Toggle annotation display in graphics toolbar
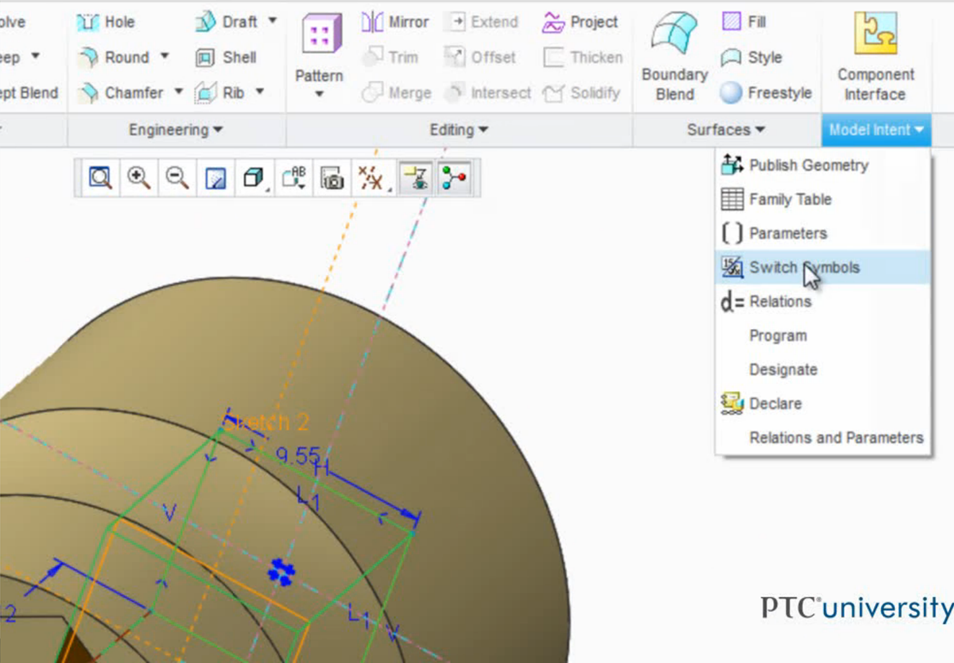The image size is (954, 663). pyautogui.click(x=416, y=178)
